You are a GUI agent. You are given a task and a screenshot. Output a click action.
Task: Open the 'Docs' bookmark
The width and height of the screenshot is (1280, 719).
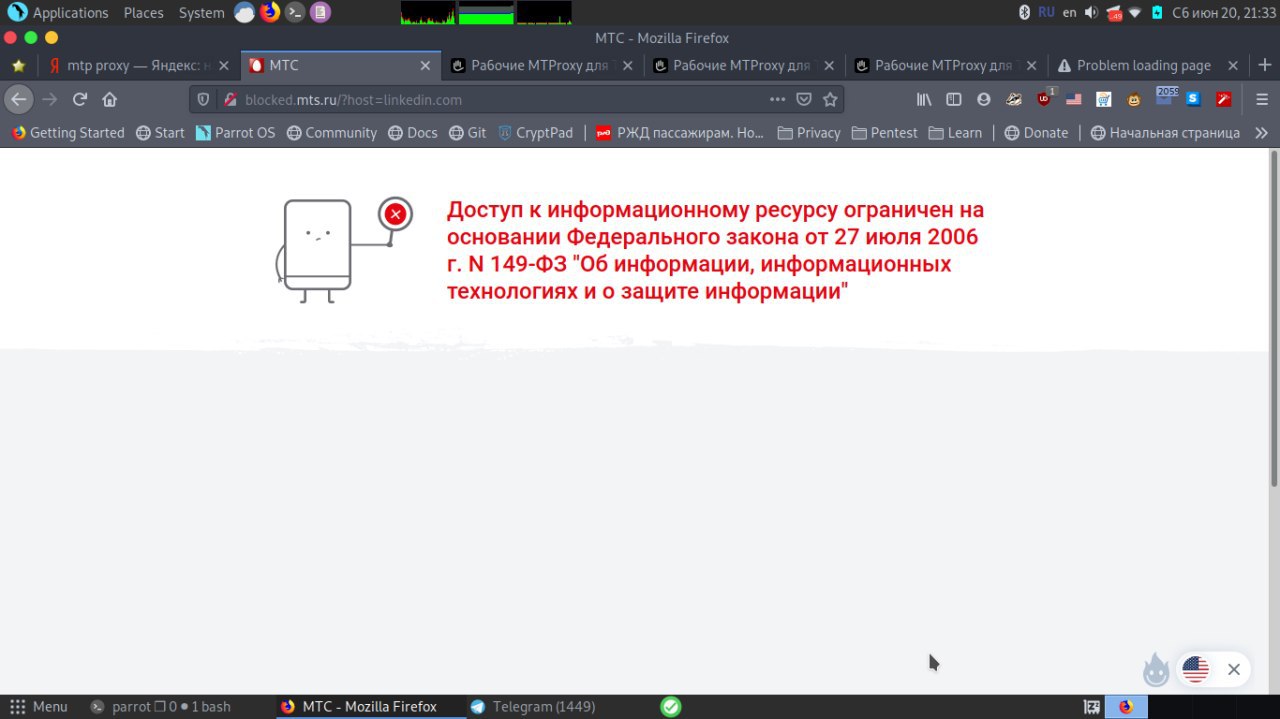tap(413, 132)
